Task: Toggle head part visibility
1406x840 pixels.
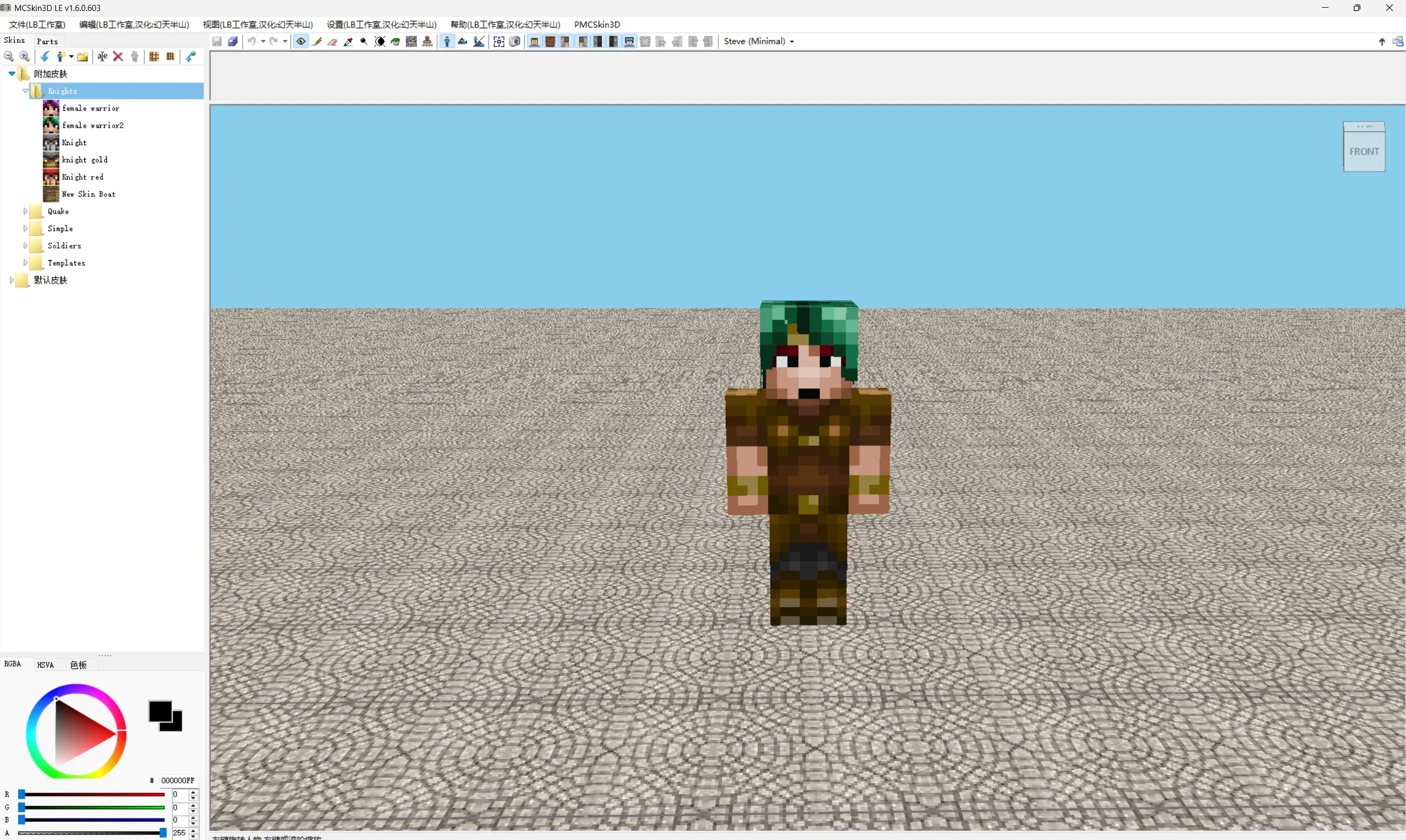Action: pyautogui.click(x=534, y=41)
